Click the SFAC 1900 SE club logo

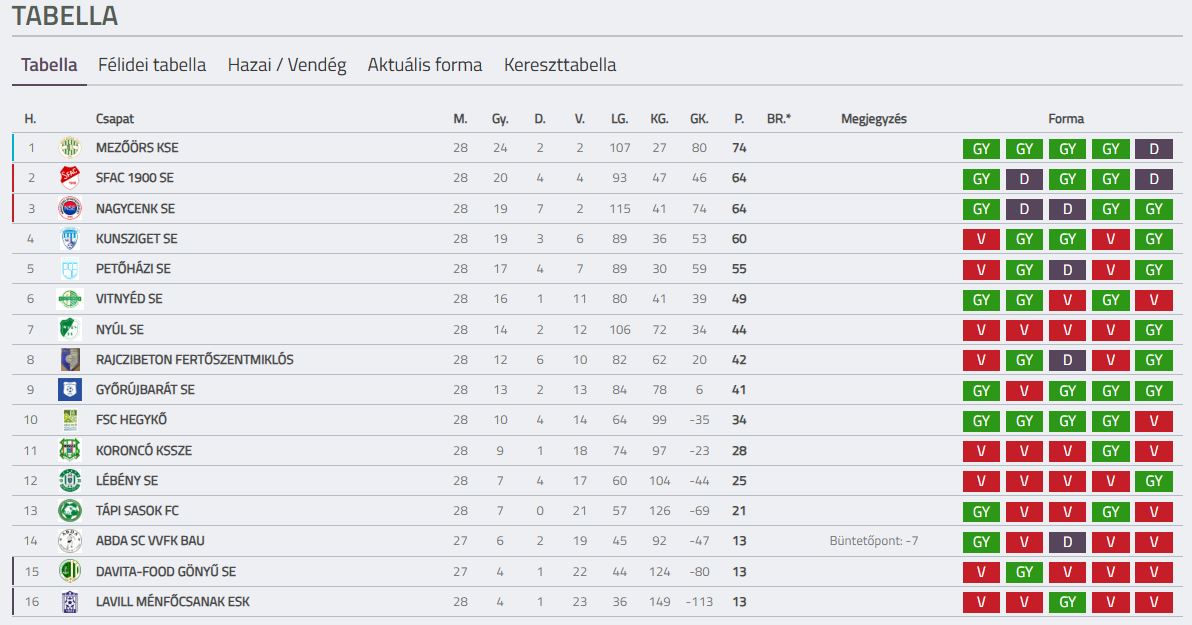70,178
